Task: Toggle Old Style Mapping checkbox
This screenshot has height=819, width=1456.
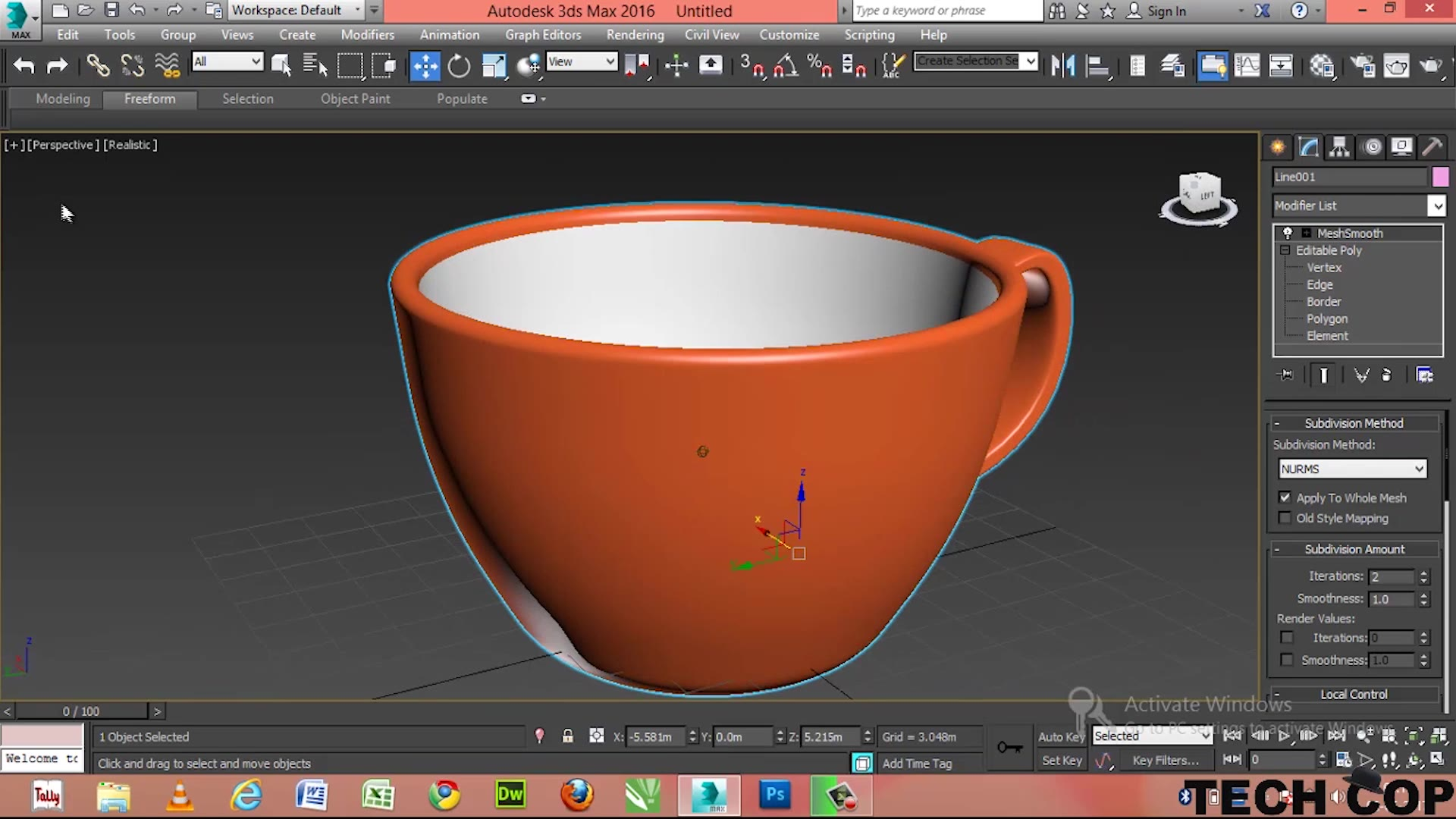Action: pos(1284,518)
